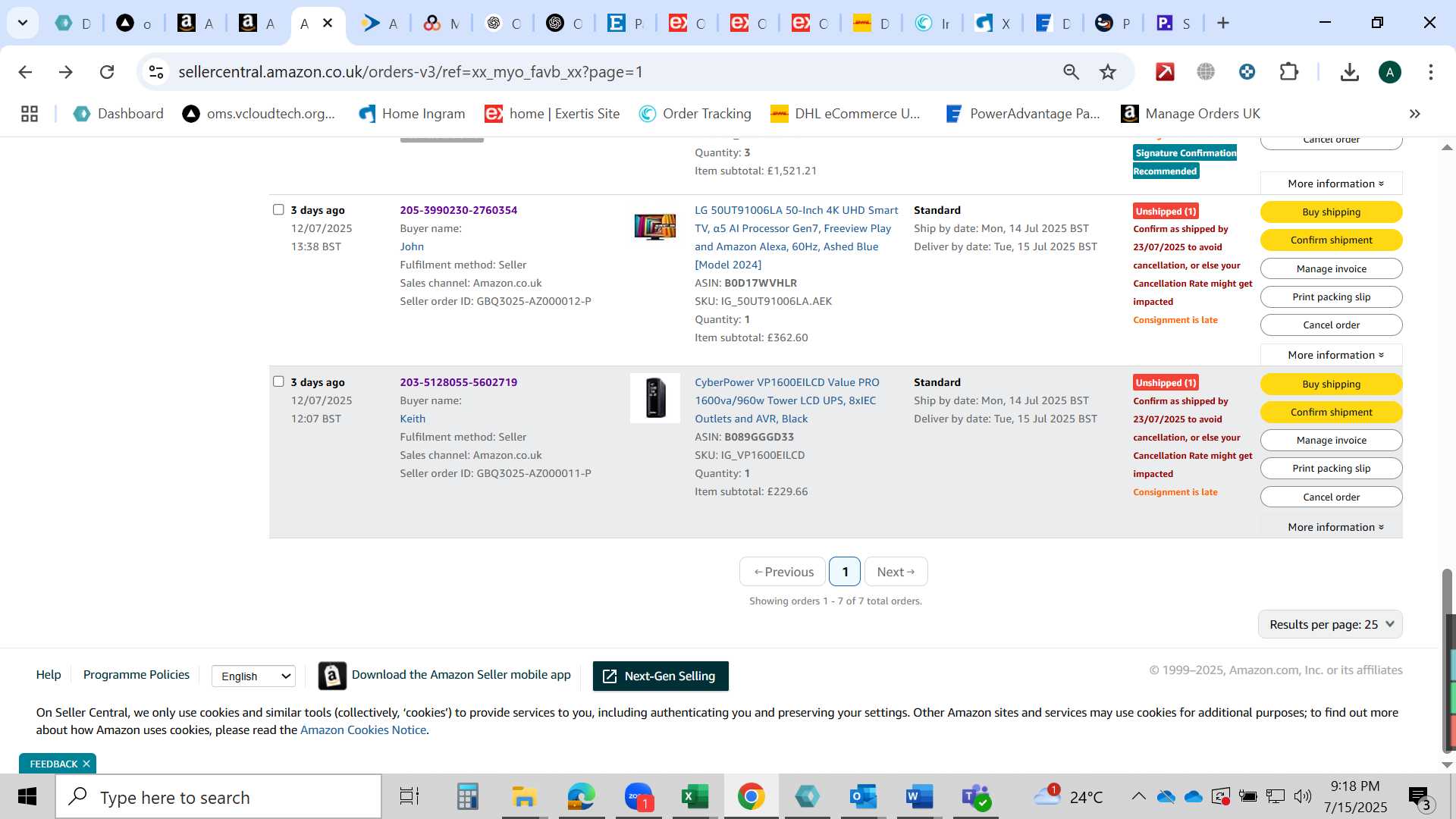
Task: Click the Next-Gen Selling button
Action: [661, 676]
